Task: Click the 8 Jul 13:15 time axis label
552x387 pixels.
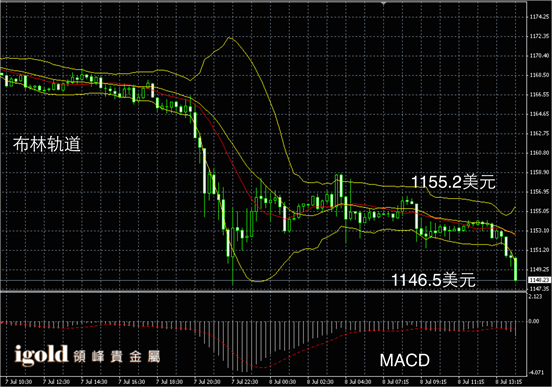Action: click(509, 382)
